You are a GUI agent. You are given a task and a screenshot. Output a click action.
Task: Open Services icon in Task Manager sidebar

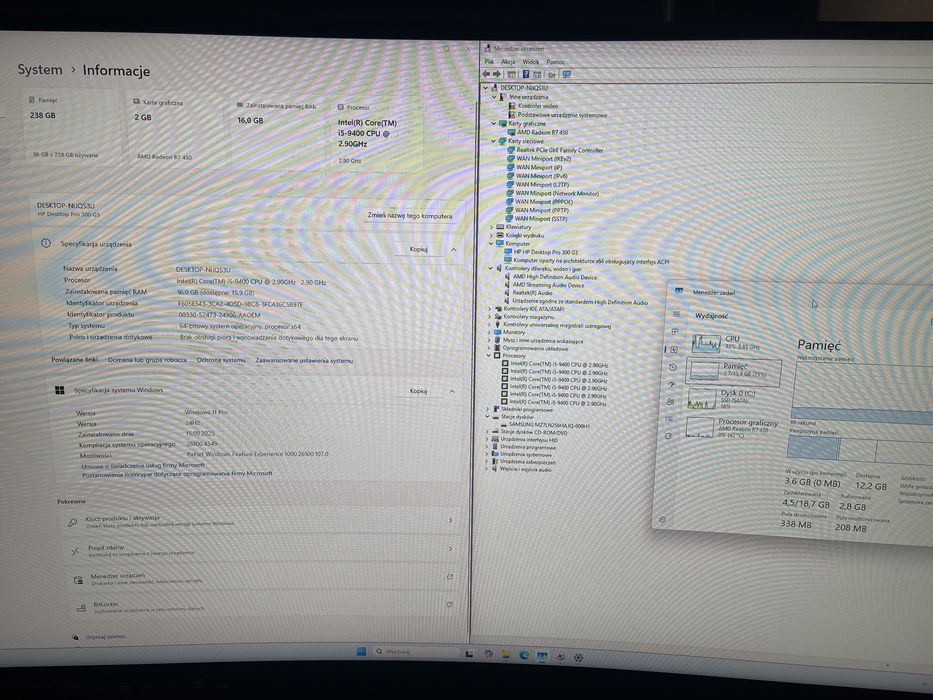pyautogui.click(x=668, y=436)
